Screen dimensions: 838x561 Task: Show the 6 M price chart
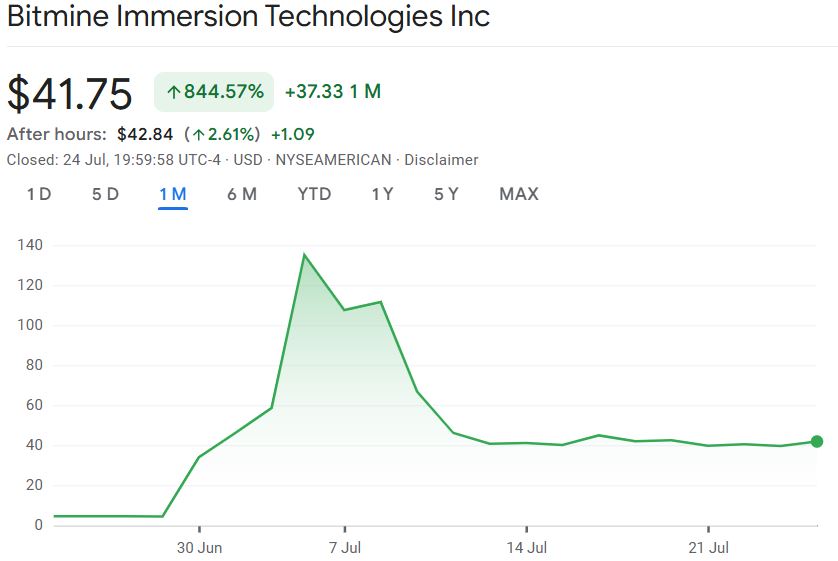242,194
